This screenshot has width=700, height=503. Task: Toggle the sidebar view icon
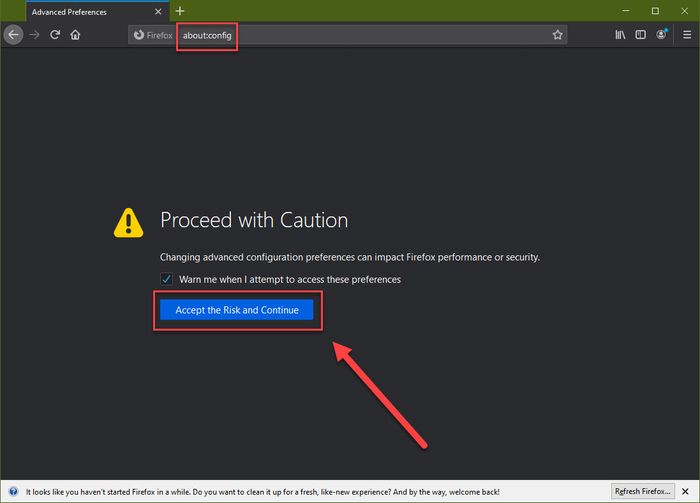pyautogui.click(x=641, y=35)
